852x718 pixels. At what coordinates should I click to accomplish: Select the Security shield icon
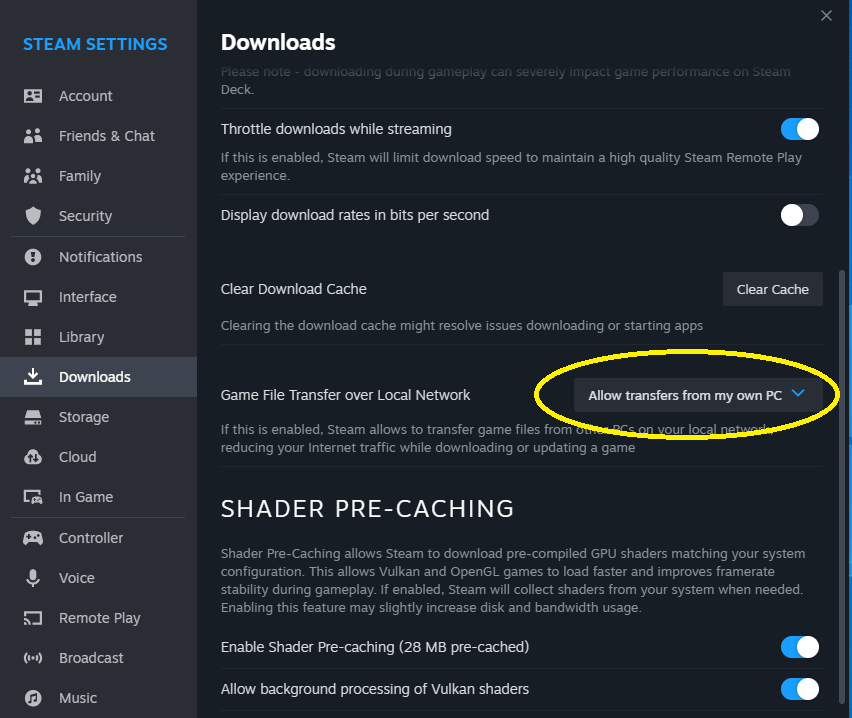click(33, 216)
